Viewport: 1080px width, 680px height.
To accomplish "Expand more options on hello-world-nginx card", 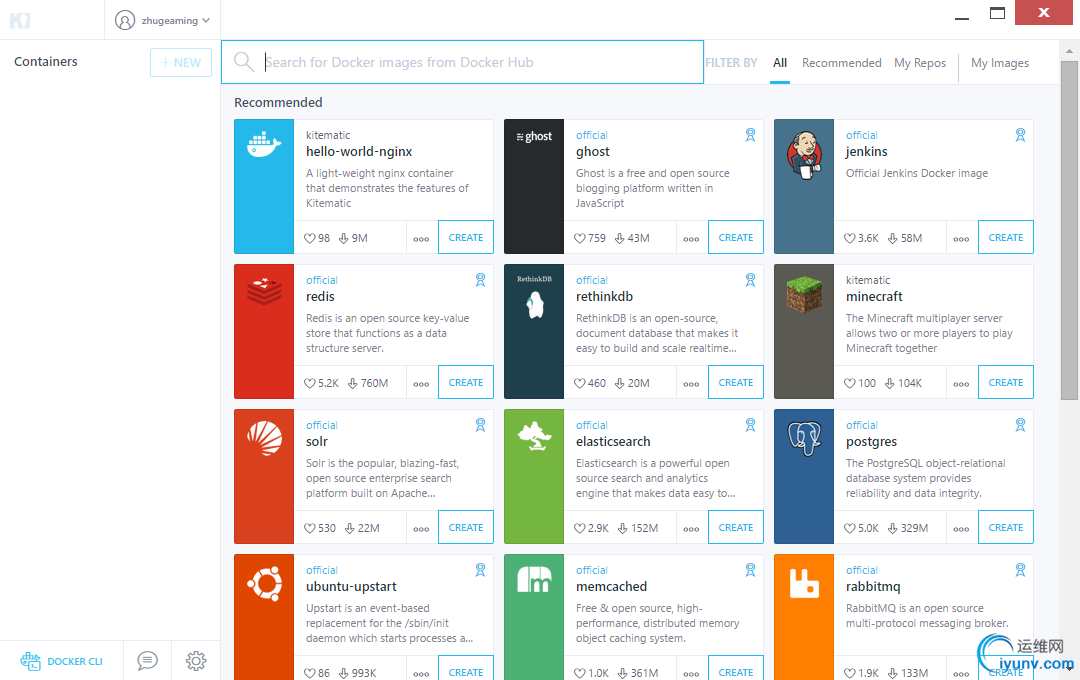I will pos(422,238).
